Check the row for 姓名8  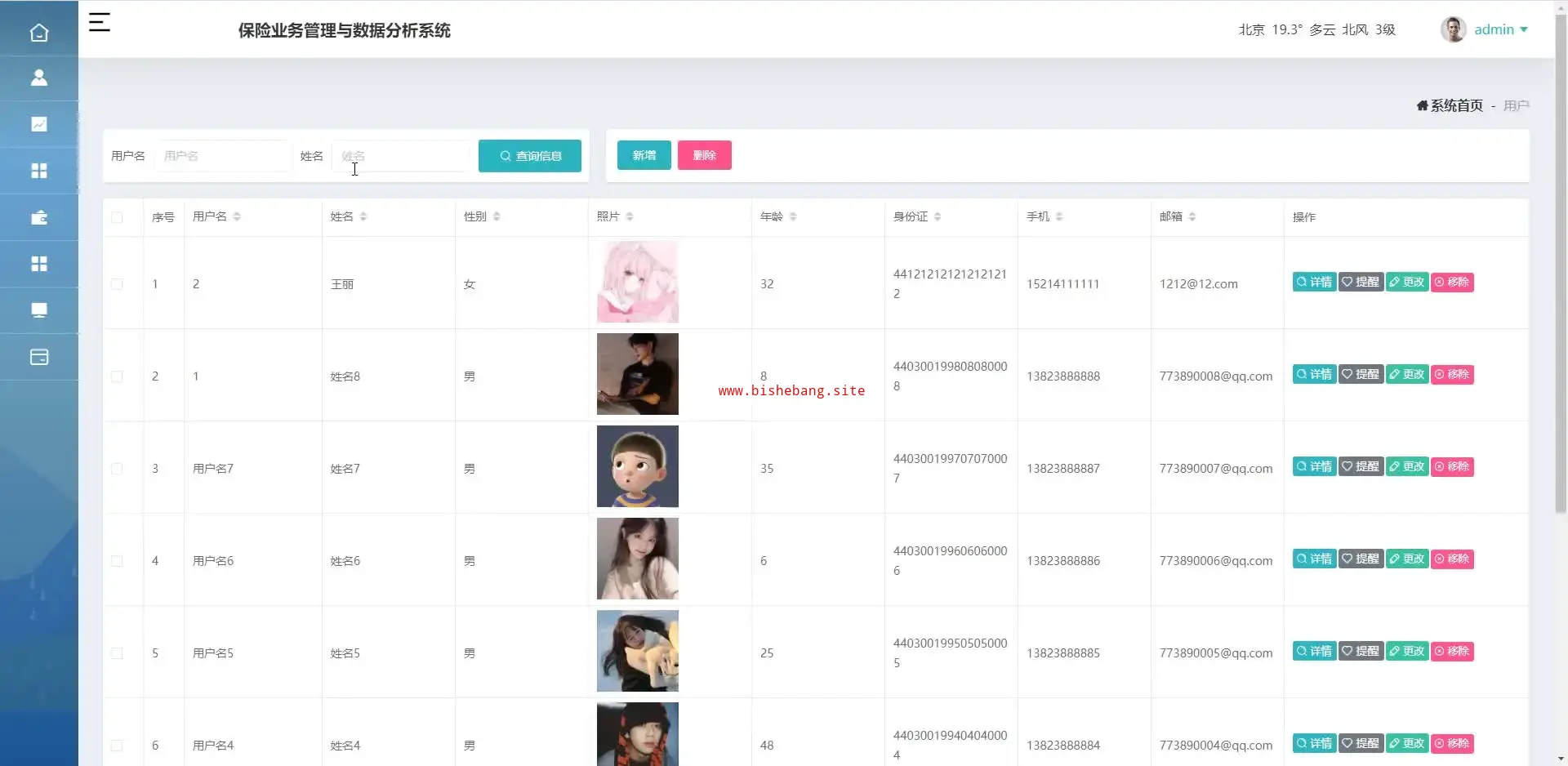pyautogui.click(x=117, y=376)
